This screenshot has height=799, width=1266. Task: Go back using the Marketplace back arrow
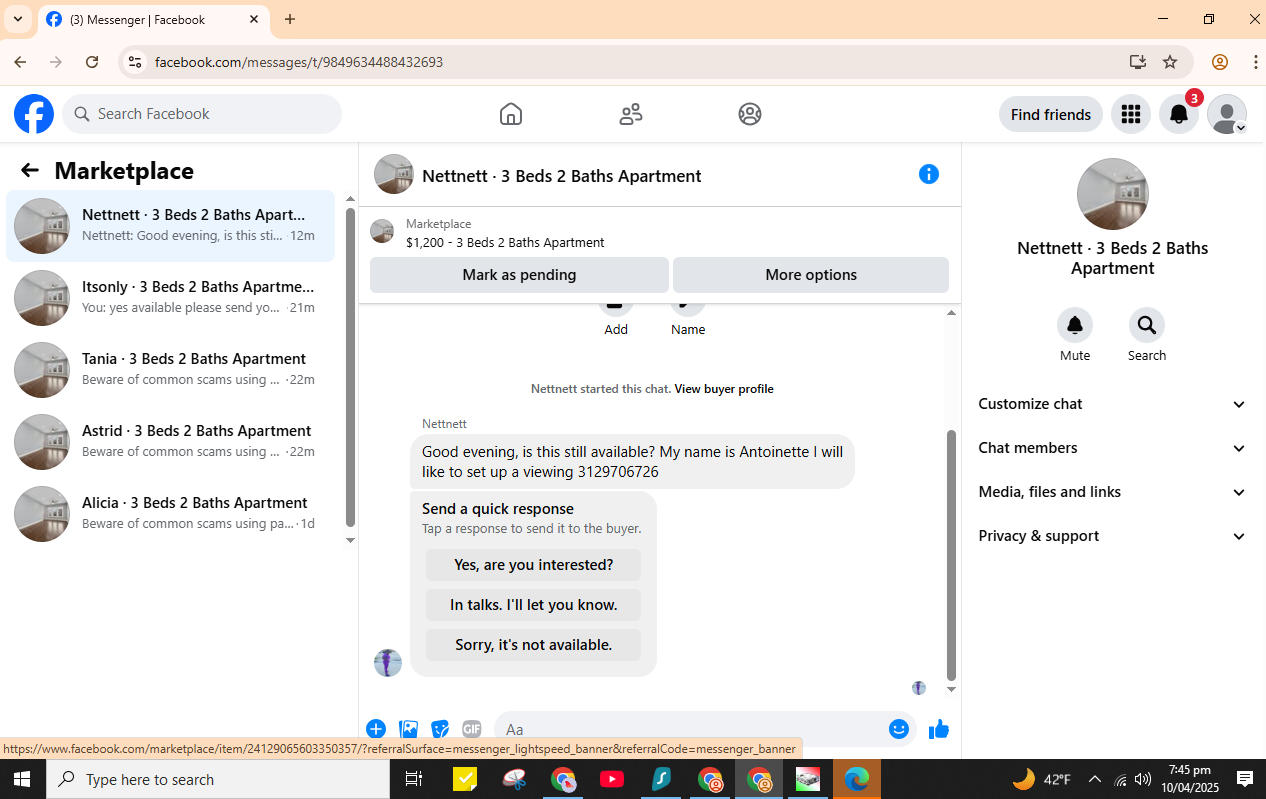[x=30, y=170]
